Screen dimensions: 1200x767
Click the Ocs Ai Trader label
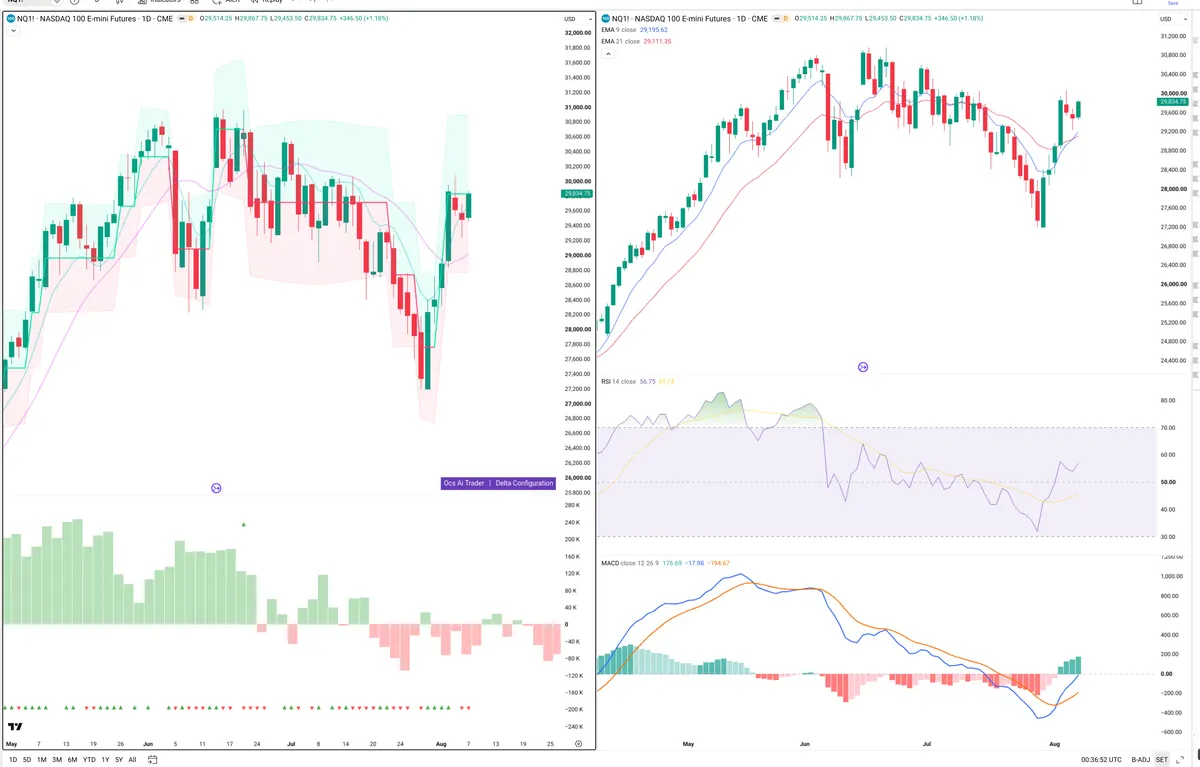tap(464, 483)
